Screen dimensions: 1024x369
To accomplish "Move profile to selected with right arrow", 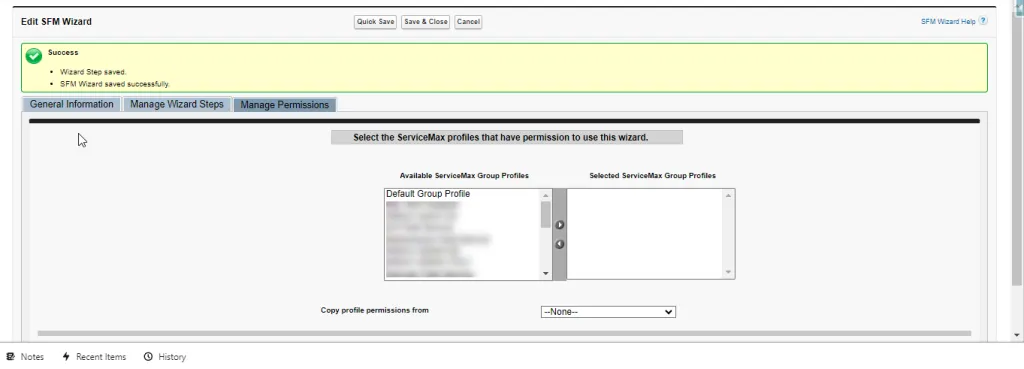I will click(x=560, y=225).
